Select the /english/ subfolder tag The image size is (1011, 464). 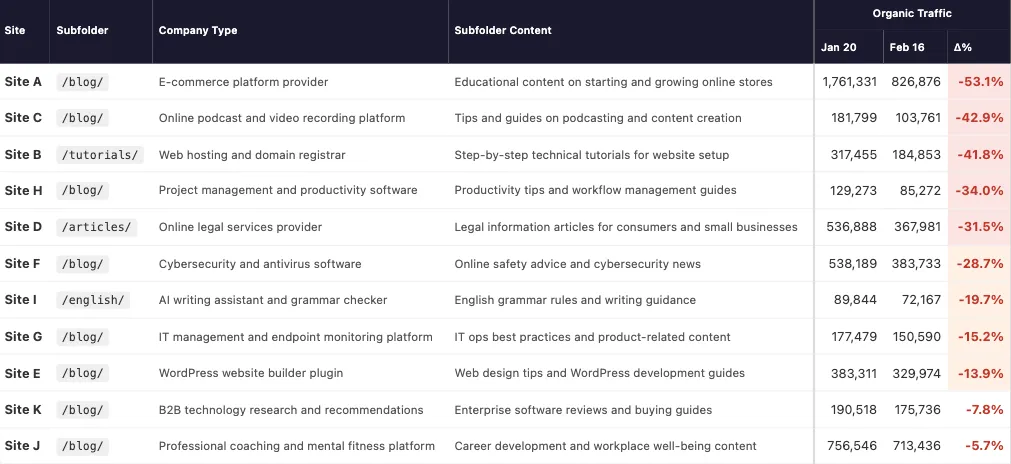93,300
